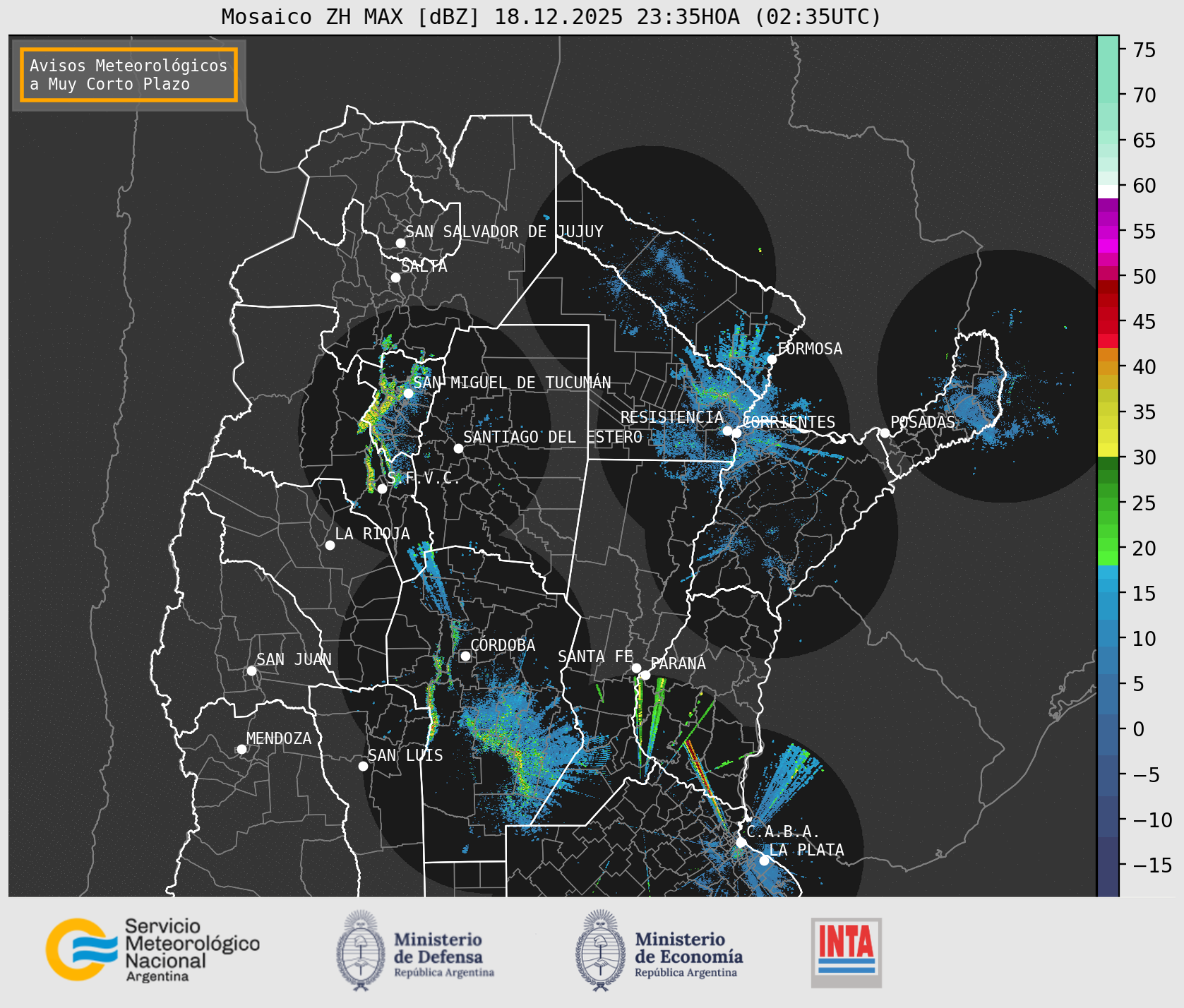
Task: Click the Santiago del Estero marker dot
Action: click(x=458, y=448)
